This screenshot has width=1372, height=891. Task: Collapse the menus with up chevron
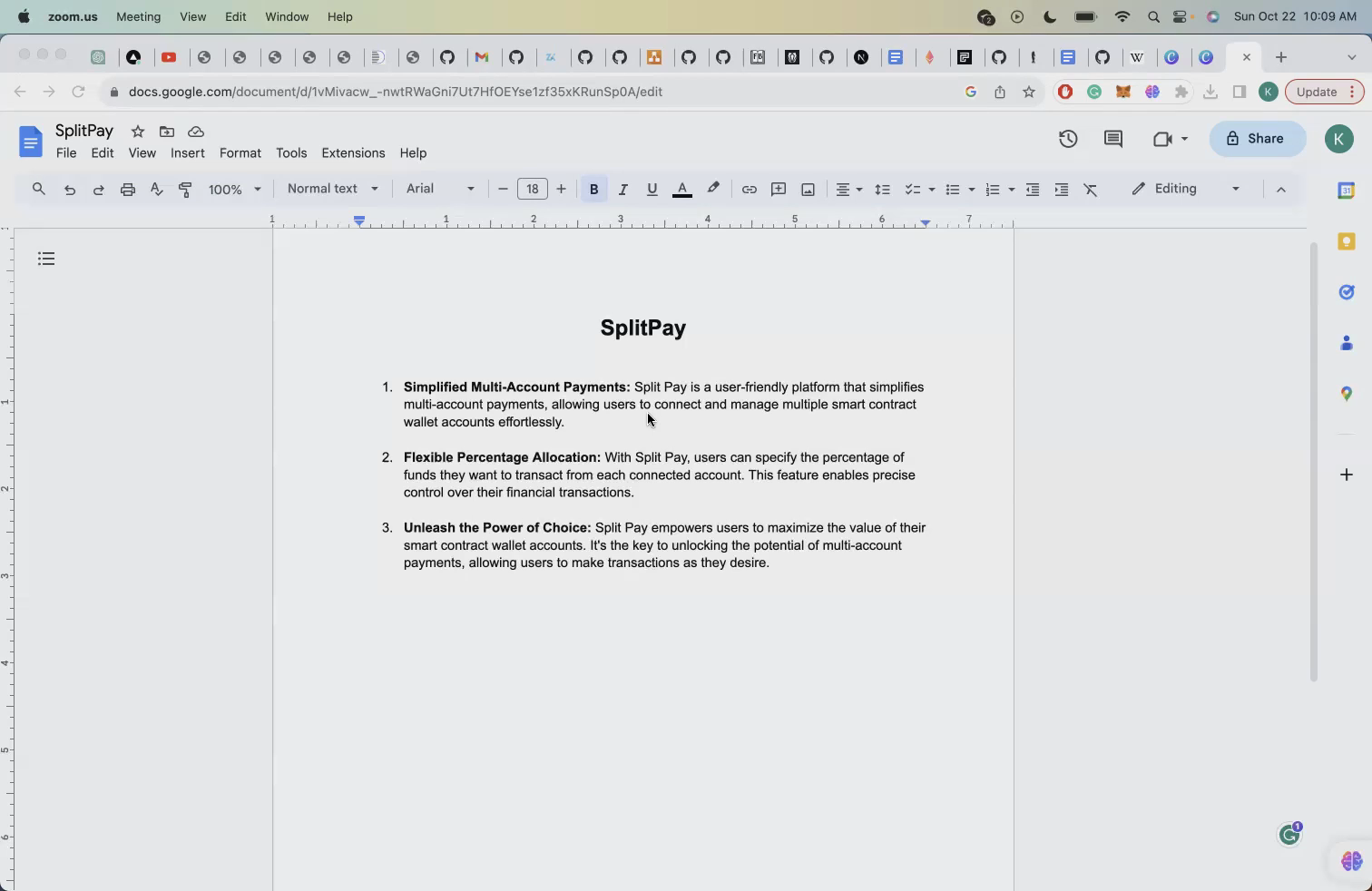1280,190
